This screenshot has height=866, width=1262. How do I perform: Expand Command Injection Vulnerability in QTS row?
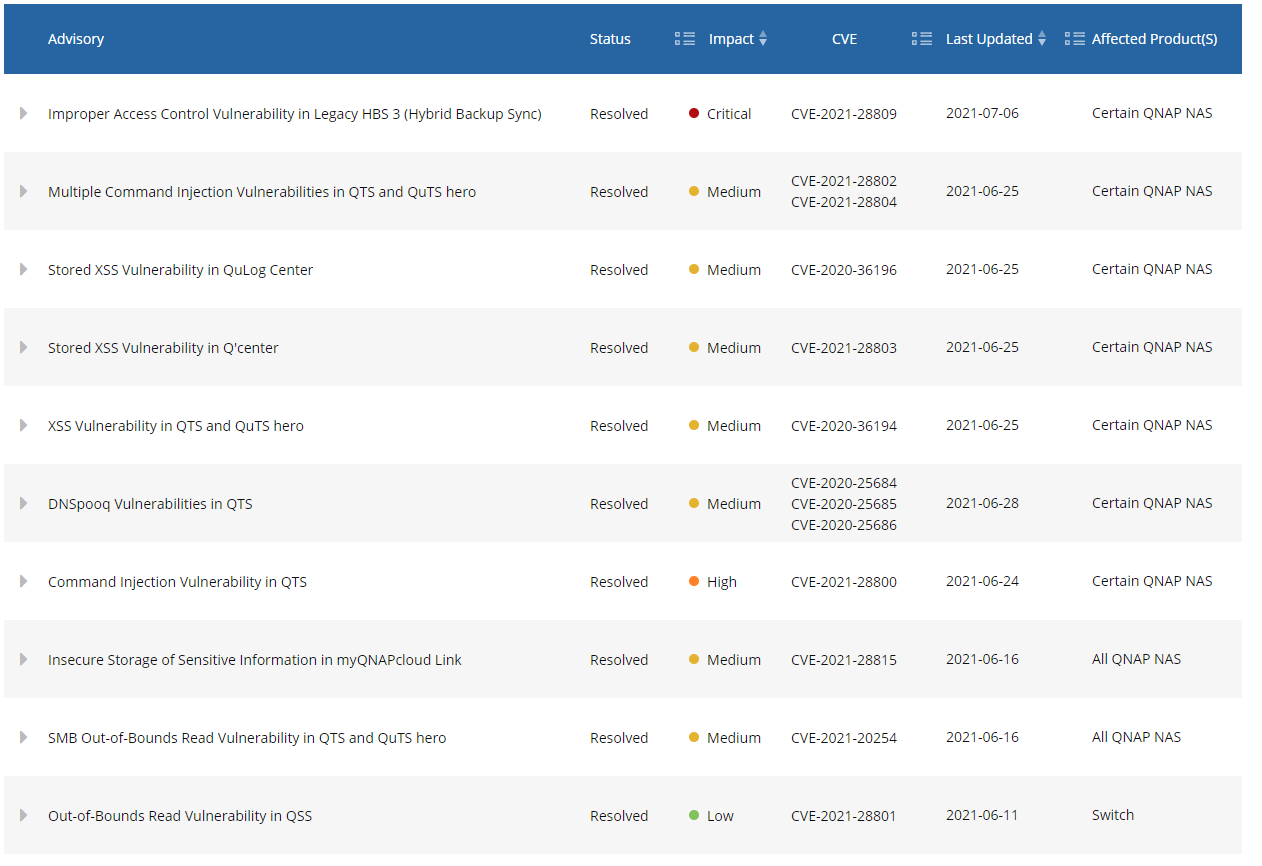23,581
